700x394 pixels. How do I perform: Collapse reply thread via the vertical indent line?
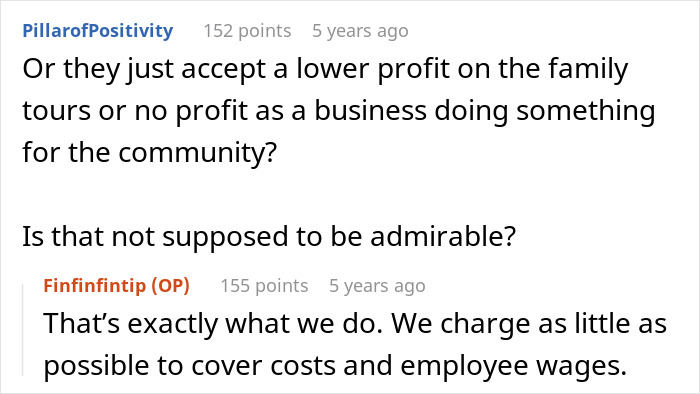[23, 329]
